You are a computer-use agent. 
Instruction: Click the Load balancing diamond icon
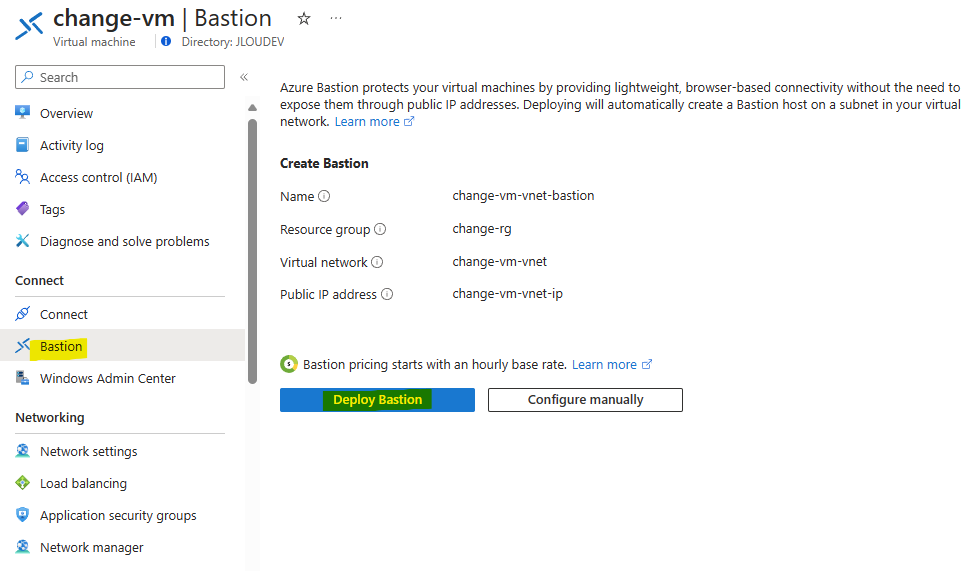23,483
